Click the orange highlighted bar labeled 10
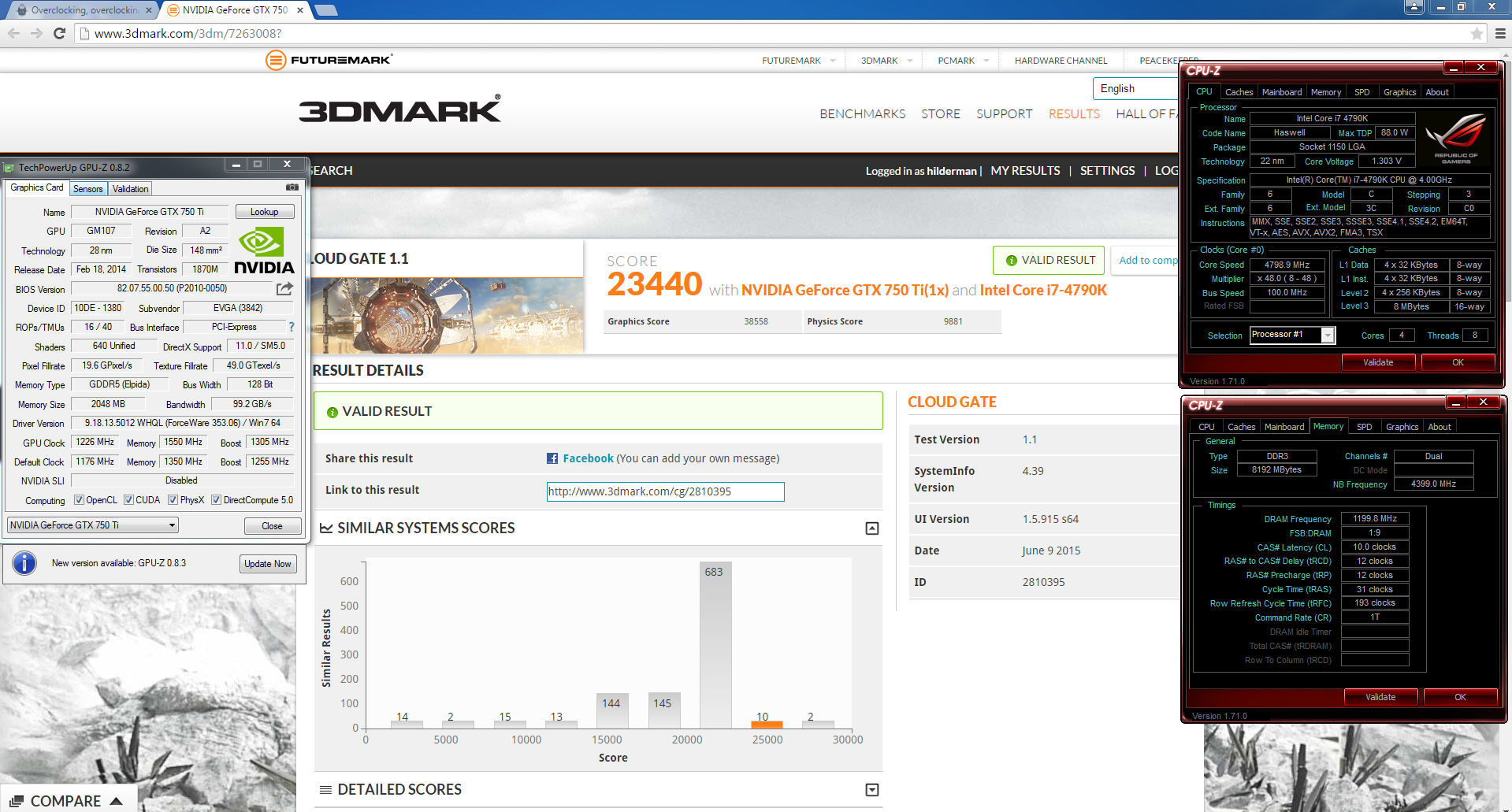 (x=767, y=725)
